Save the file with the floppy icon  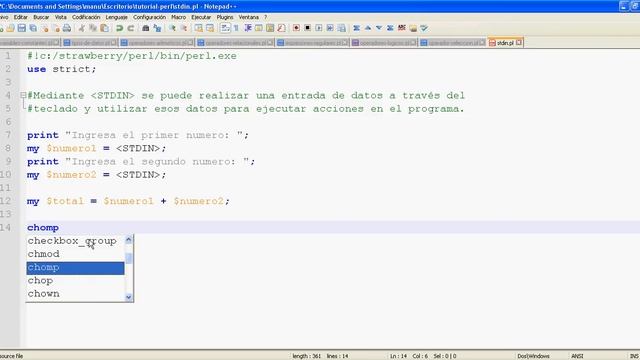click(22, 28)
